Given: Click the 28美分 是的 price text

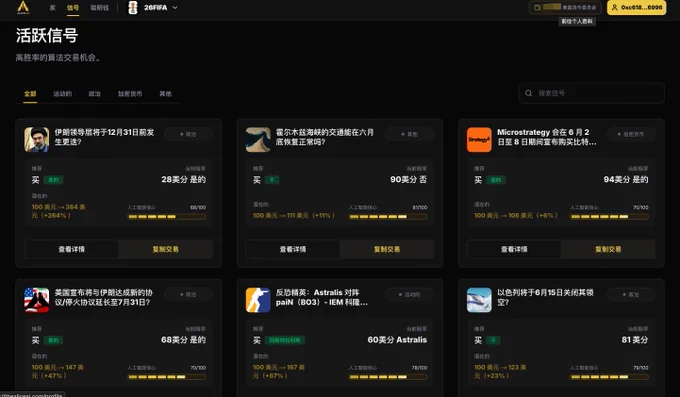Looking at the screenshot, I should pos(184,180).
